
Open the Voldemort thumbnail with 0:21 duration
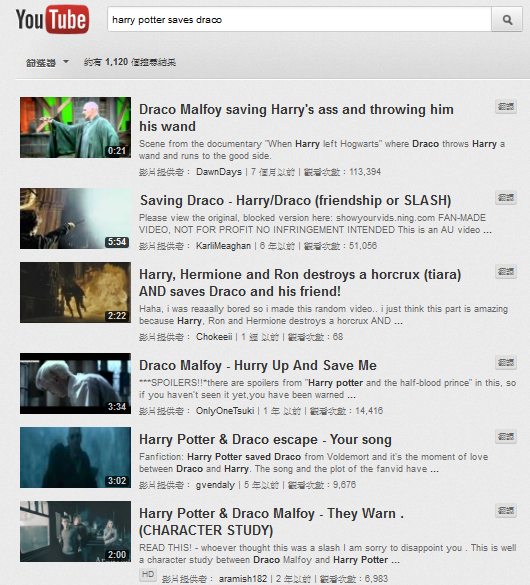(x=75, y=127)
